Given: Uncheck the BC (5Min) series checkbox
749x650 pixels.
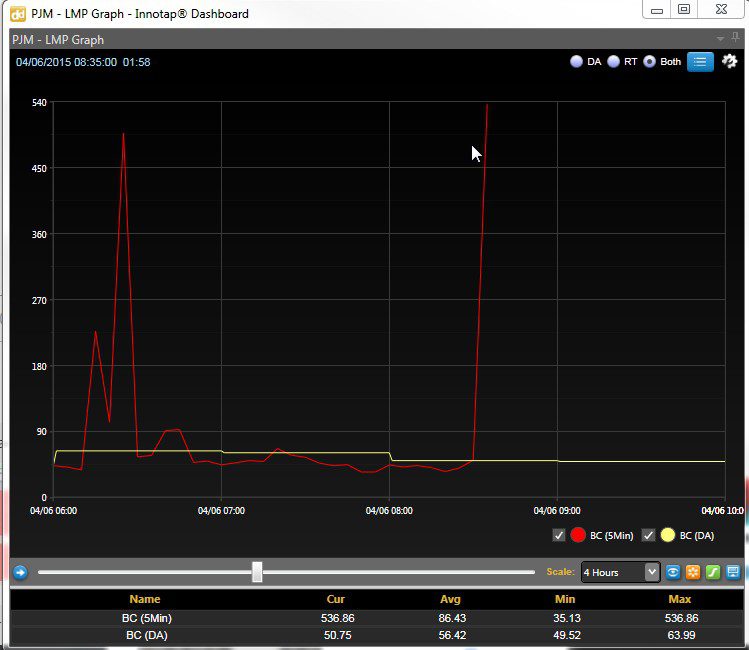Looking at the screenshot, I should [x=558, y=535].
